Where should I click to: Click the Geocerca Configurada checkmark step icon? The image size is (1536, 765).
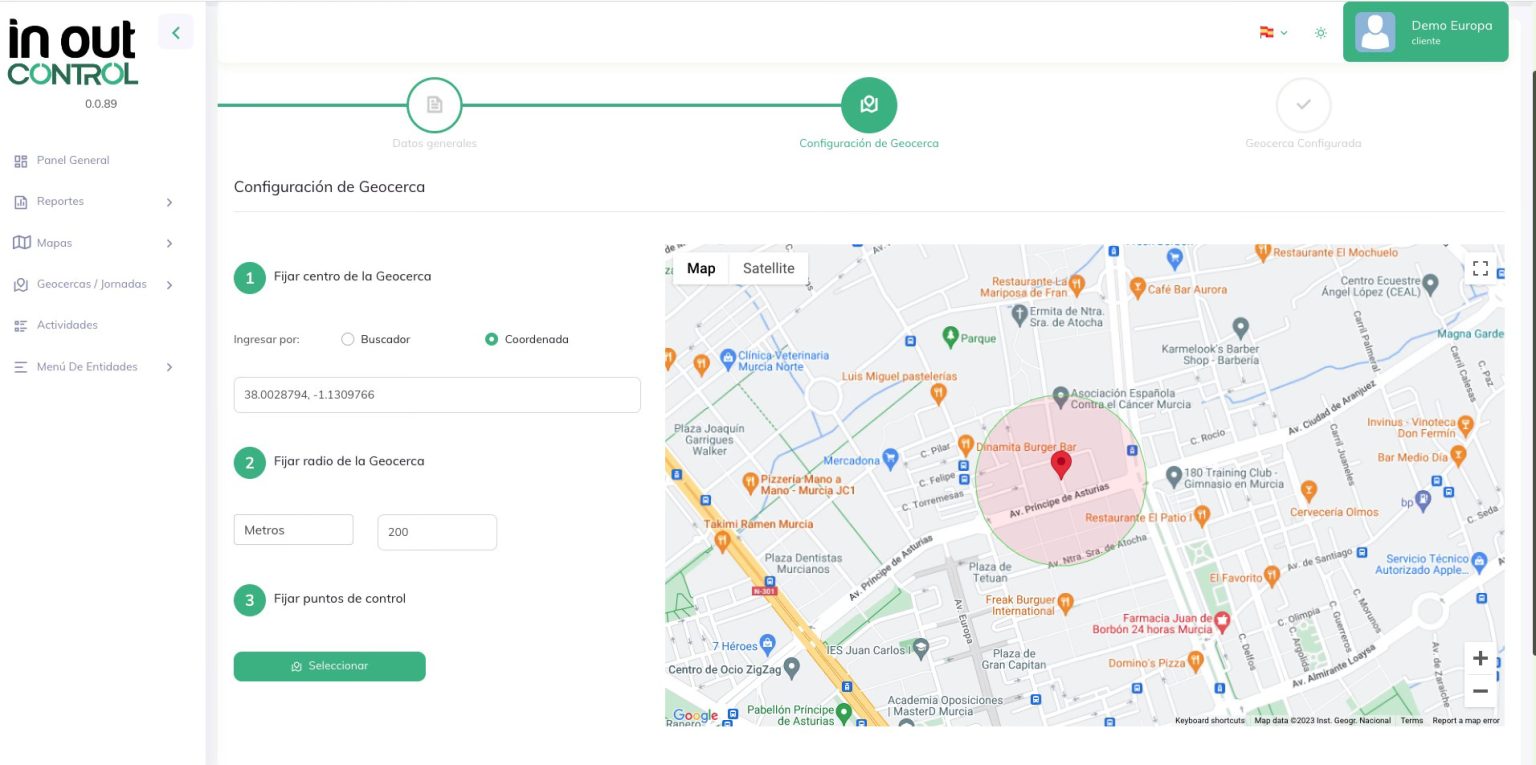pos(1303,105)
